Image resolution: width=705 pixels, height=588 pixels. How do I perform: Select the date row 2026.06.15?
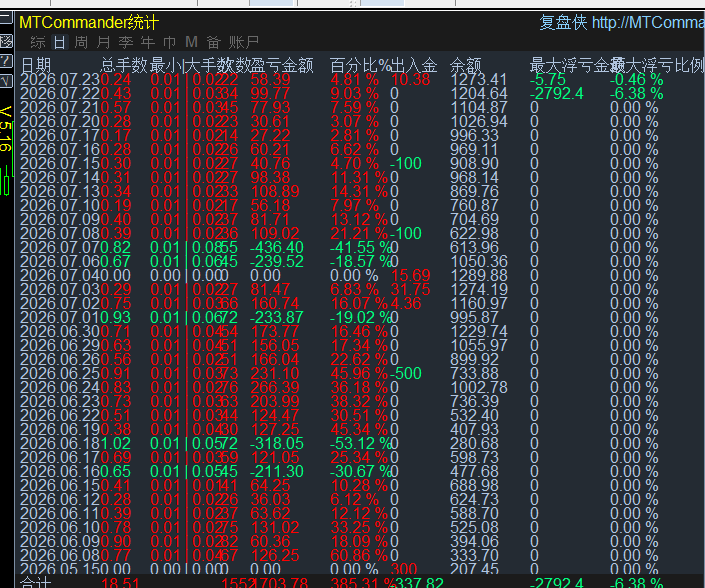pyautogui.click(x=60, y=485)
